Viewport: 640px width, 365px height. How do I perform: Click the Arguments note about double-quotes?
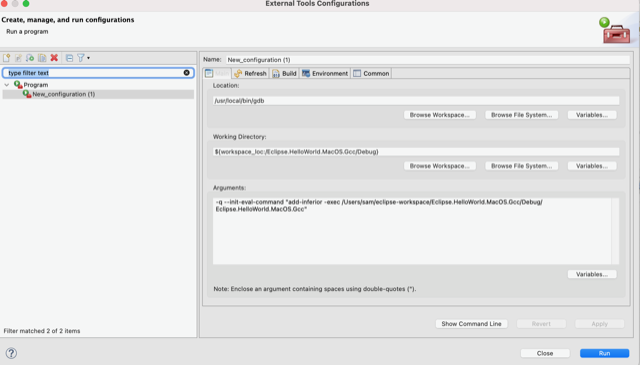click(315, 289)
